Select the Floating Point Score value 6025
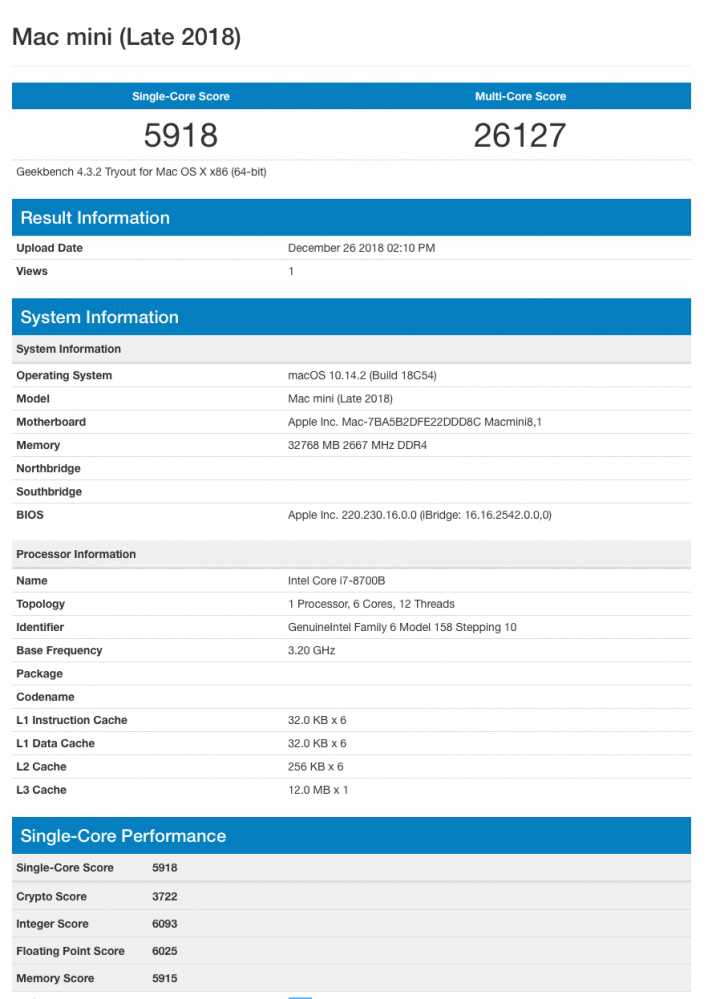The height and width of the screenshot is (999, 720). pyautogui.click(x=164, y=951)
